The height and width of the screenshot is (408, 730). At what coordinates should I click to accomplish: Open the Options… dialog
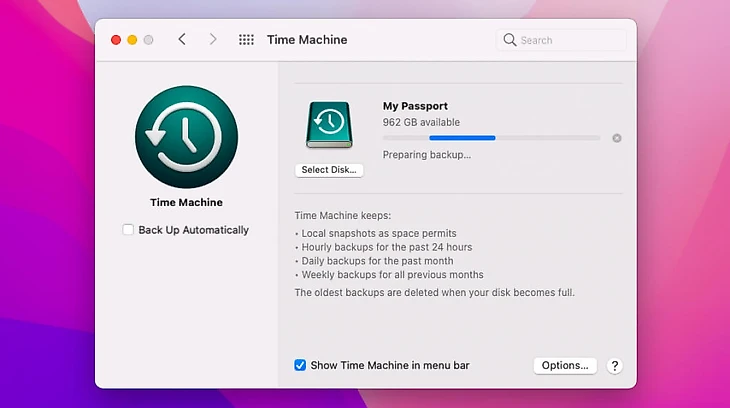pyautogui.click(x=565, y=366)
